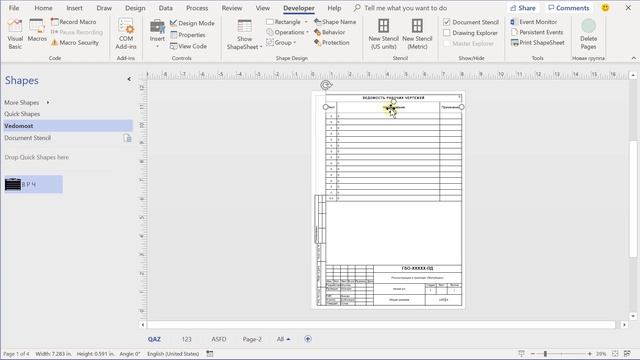Expand the Operations dropdown

[x=307, y=32]
